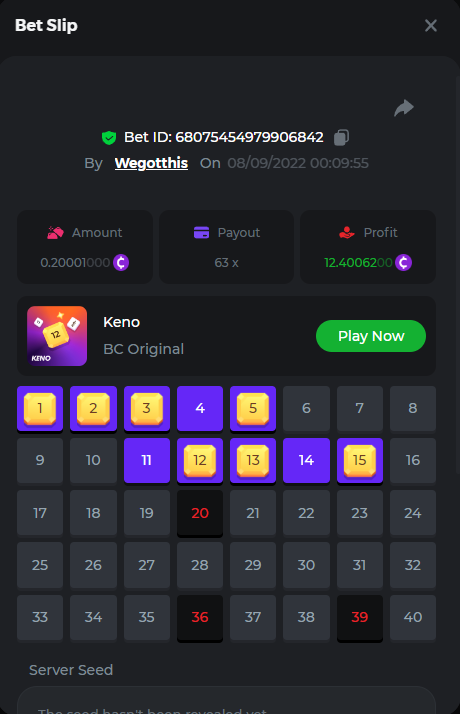Click the green verified shield icon
The width and height of the screenshot is (460, 714).
click(x=109, y=137)
